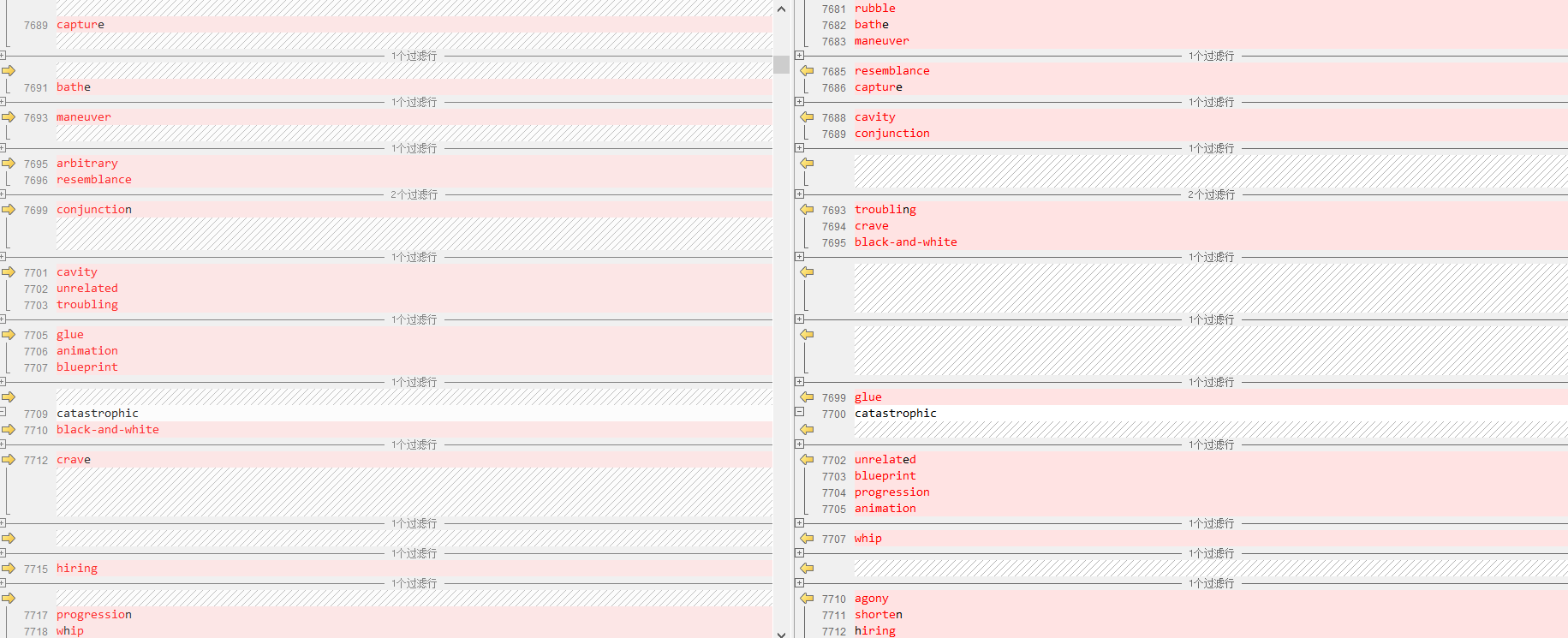This screenshot has width=1568, height=638.
Task: Expand filtered line below left 'bathe' line 7691
Action: 3,102
